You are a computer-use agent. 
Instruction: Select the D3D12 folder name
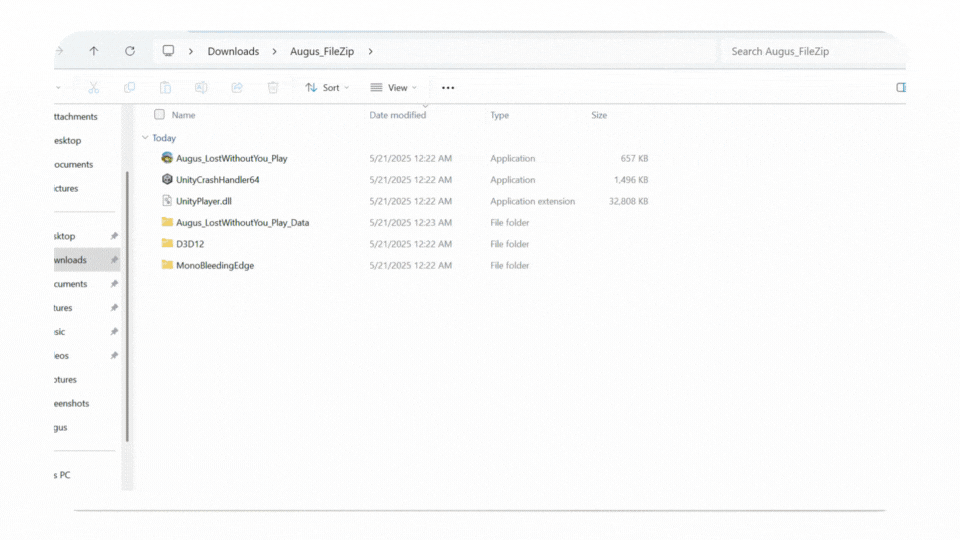coord(190,244)
